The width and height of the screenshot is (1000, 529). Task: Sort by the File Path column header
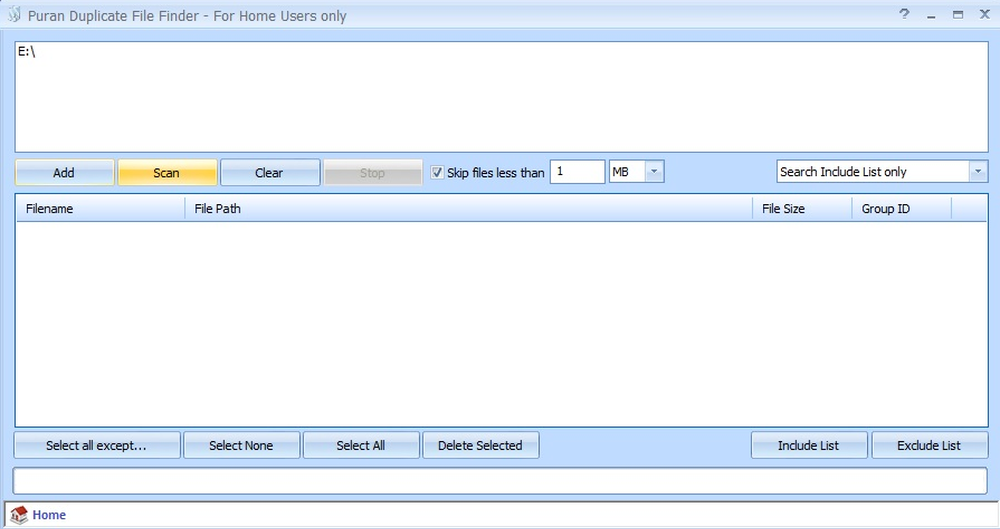point(469,209)
